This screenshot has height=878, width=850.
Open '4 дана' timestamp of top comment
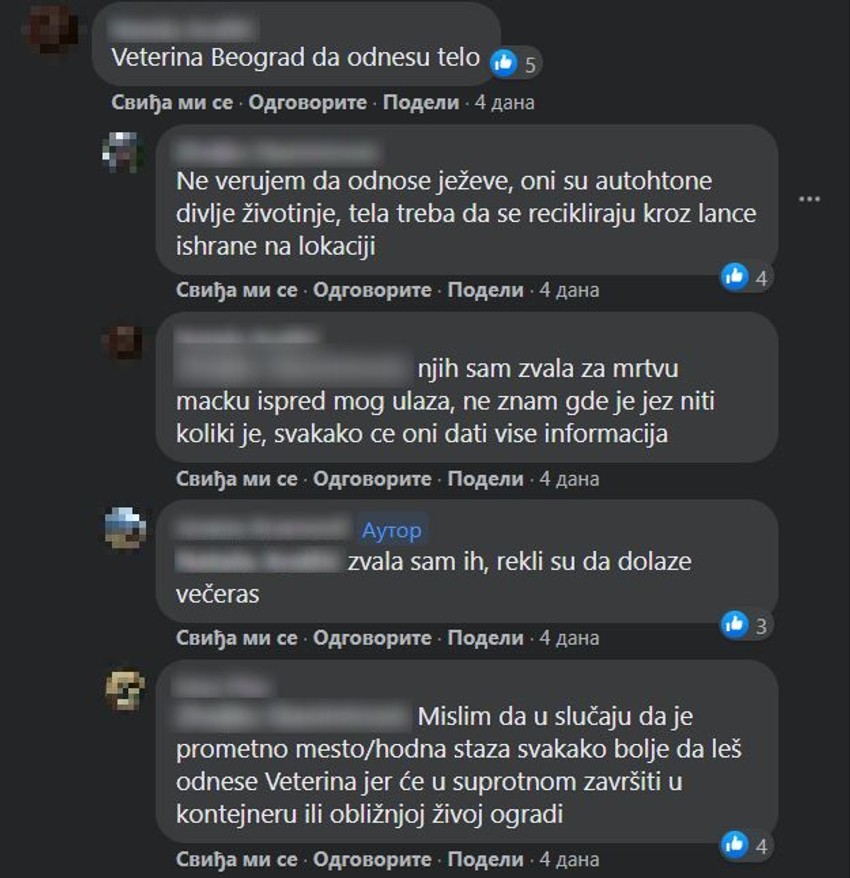click(x=505, y=102)
